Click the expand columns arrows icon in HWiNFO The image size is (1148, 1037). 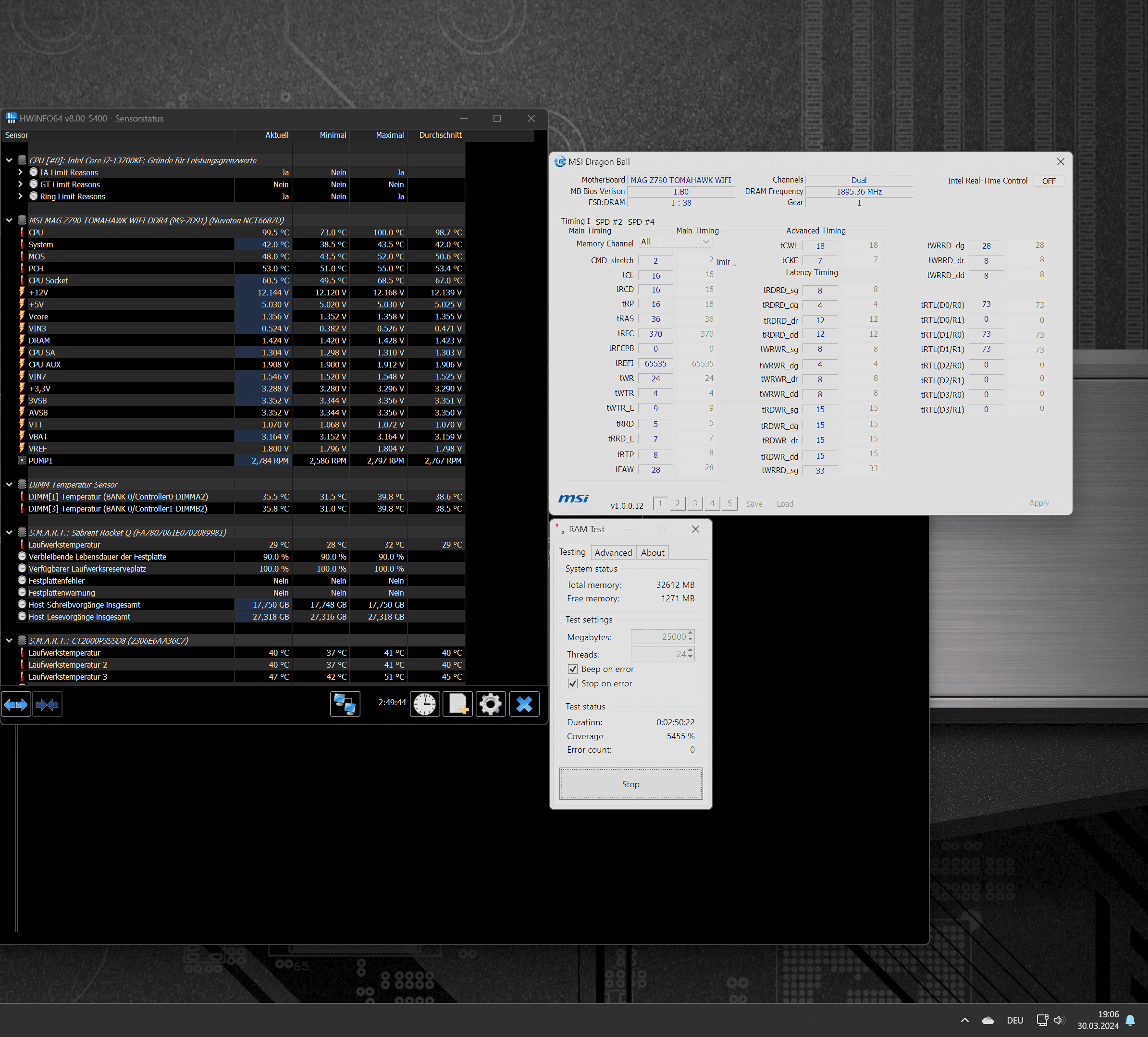pyautogui.click(x=16, y=705)
